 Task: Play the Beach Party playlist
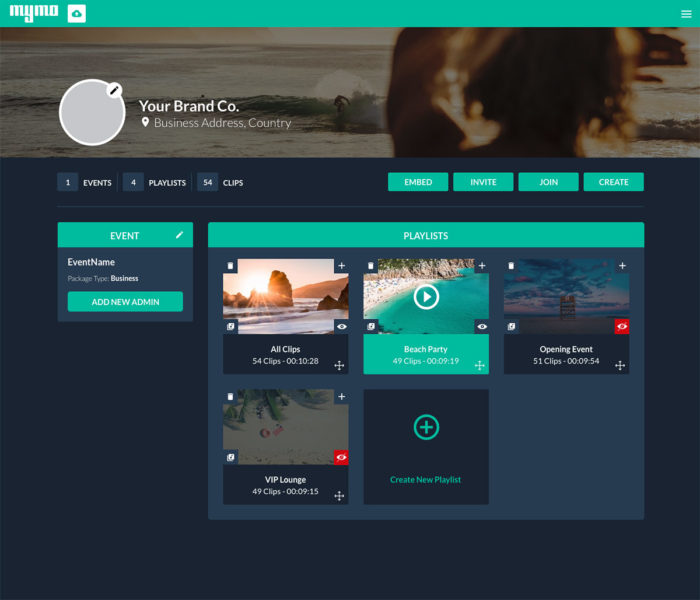pos(426,296)
